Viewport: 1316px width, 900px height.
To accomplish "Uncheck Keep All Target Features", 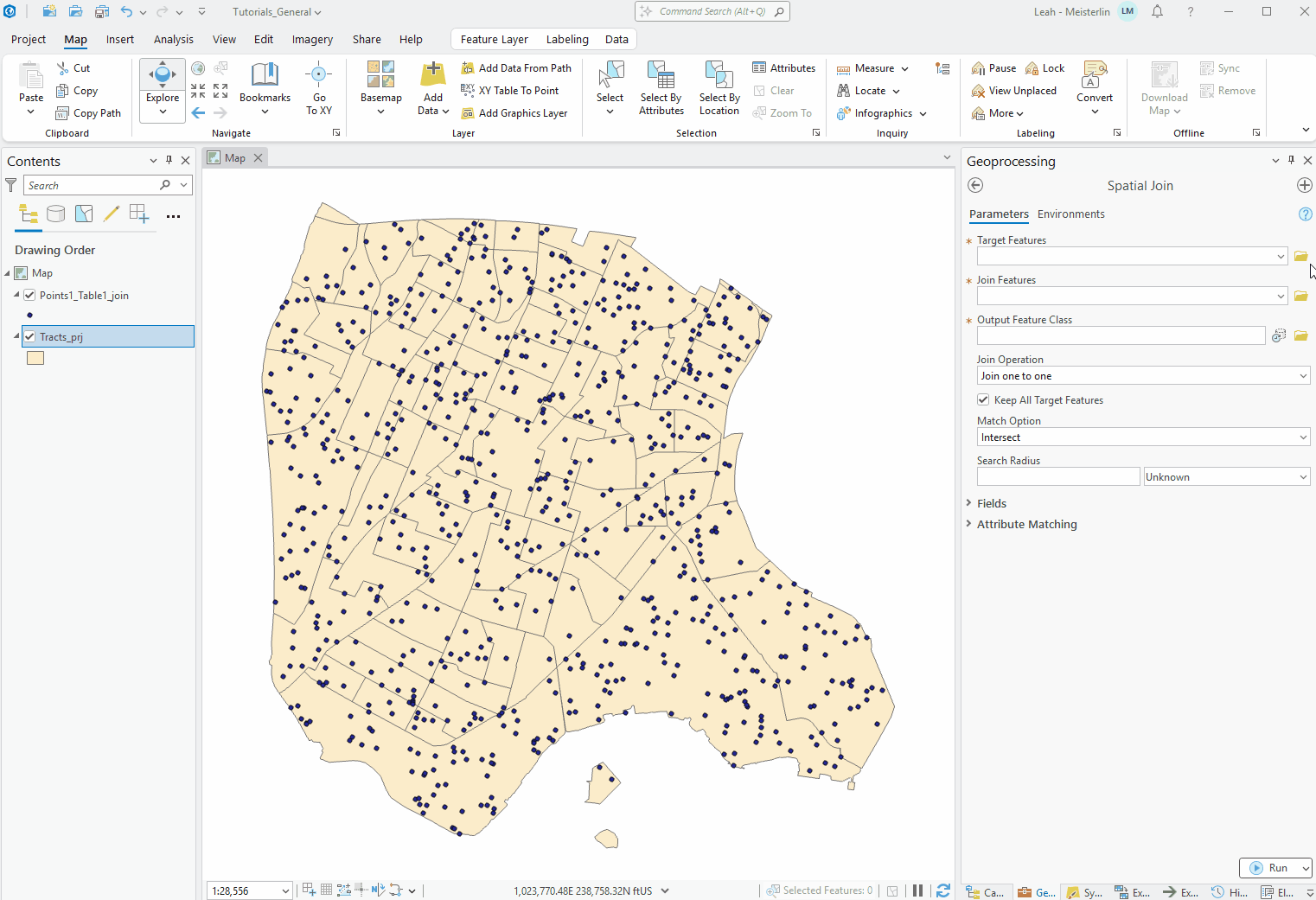I will click(x=982, y=399).
